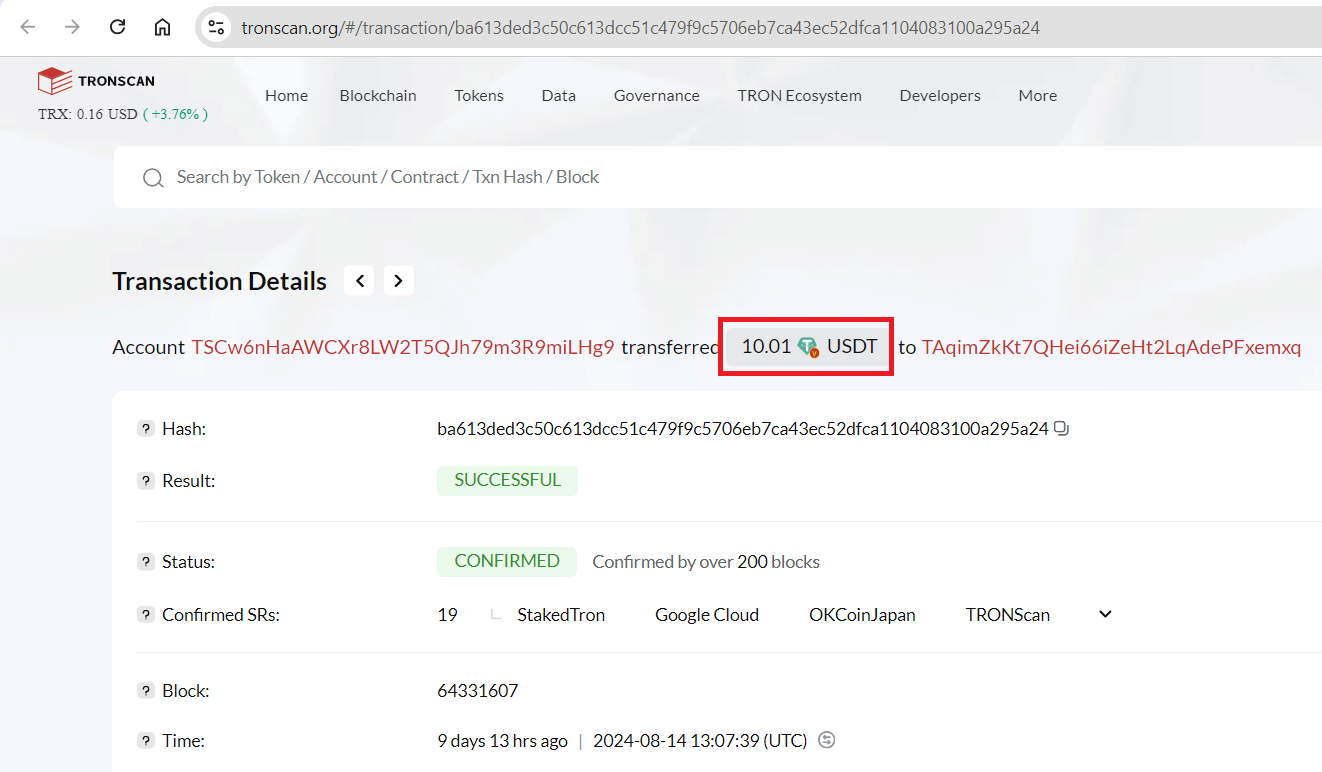The image size is (1322, 772).
Task: Click the TRONSCAN logo
Action: [x=96, y=81]
